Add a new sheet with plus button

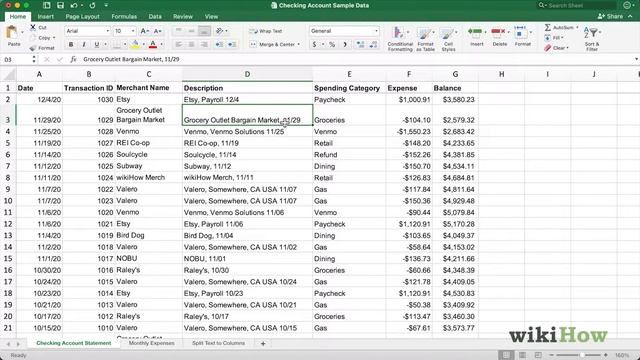[263, 344]
